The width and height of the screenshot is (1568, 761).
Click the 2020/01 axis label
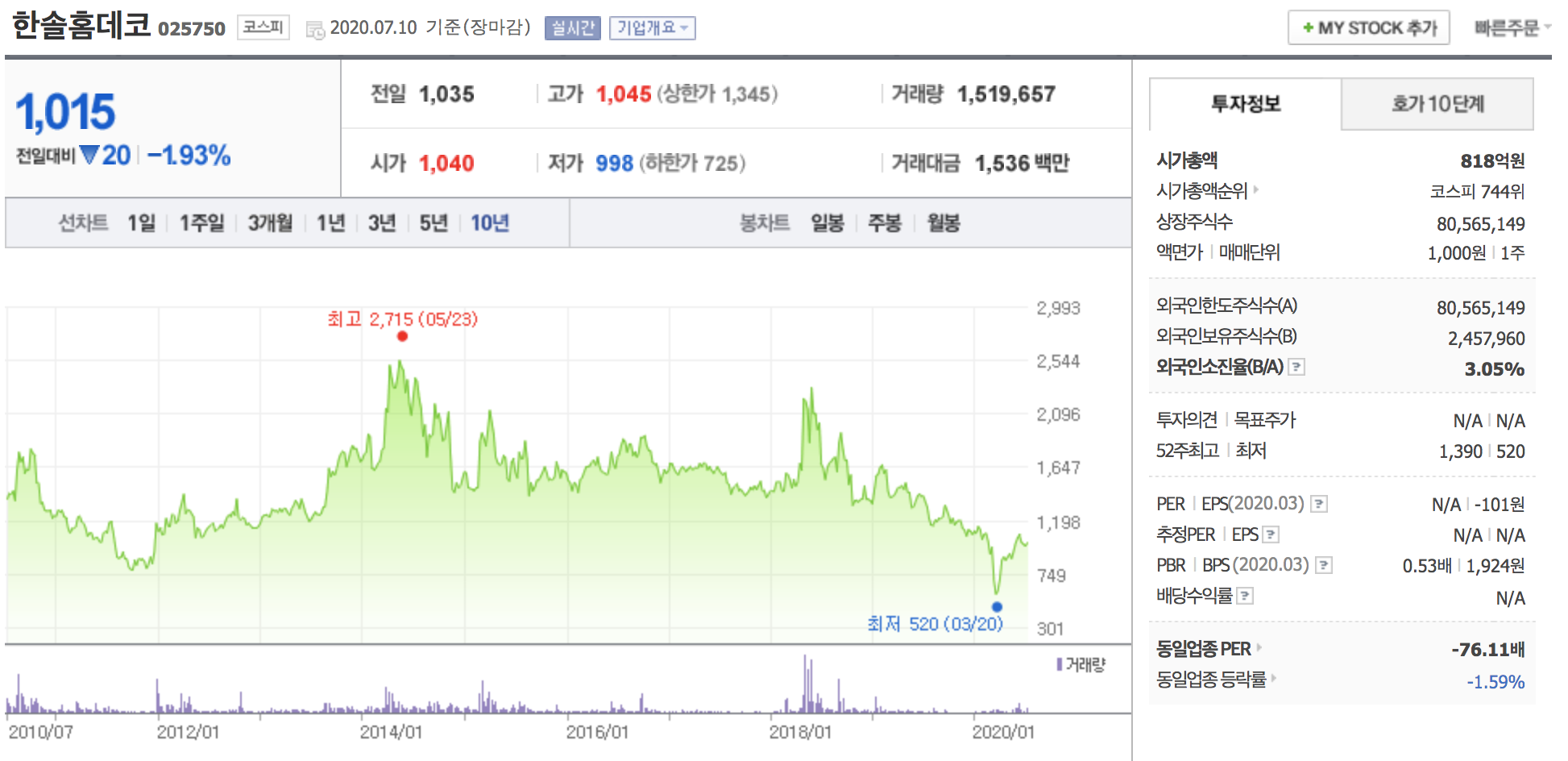pos(1003,732)
